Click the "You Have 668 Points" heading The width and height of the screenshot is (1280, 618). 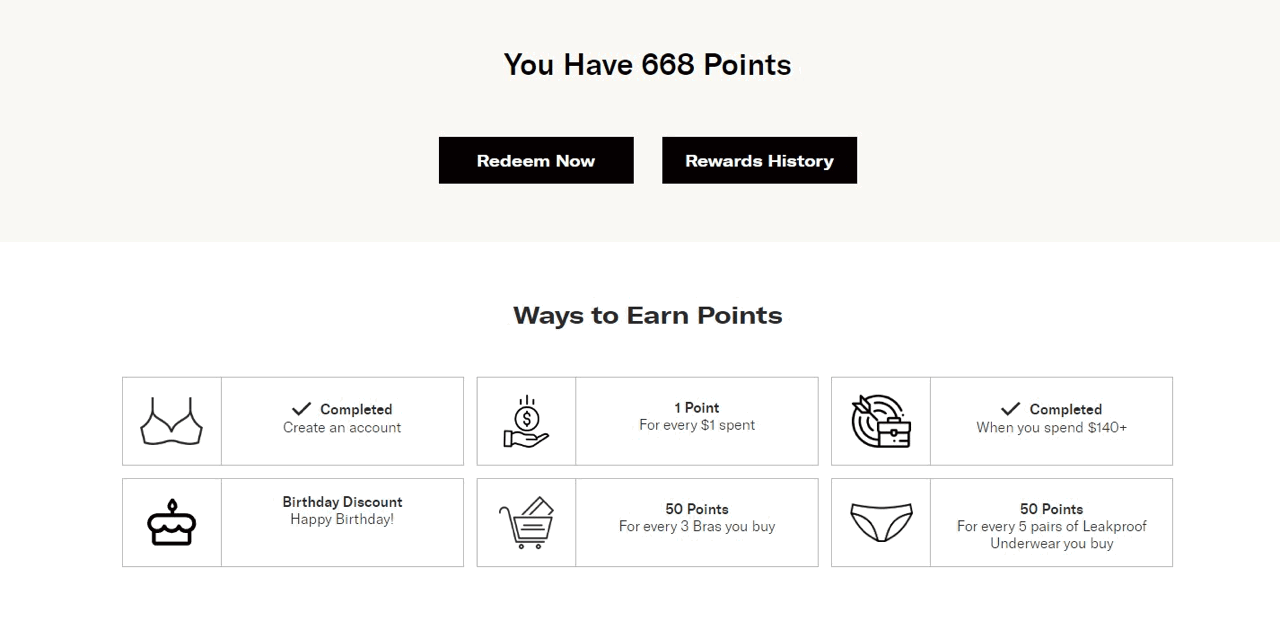[x=647, y=65]
